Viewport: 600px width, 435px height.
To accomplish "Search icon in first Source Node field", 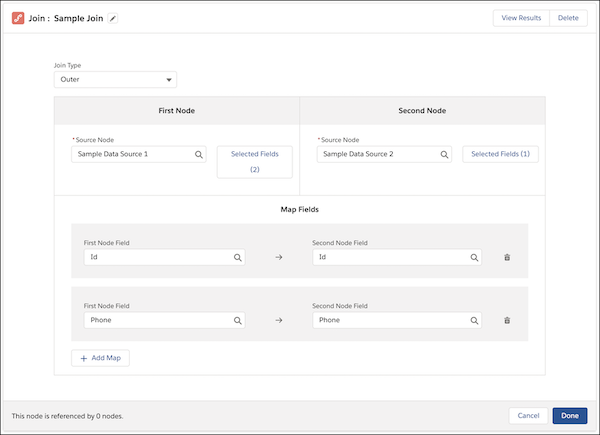I will tap(199, 155).
